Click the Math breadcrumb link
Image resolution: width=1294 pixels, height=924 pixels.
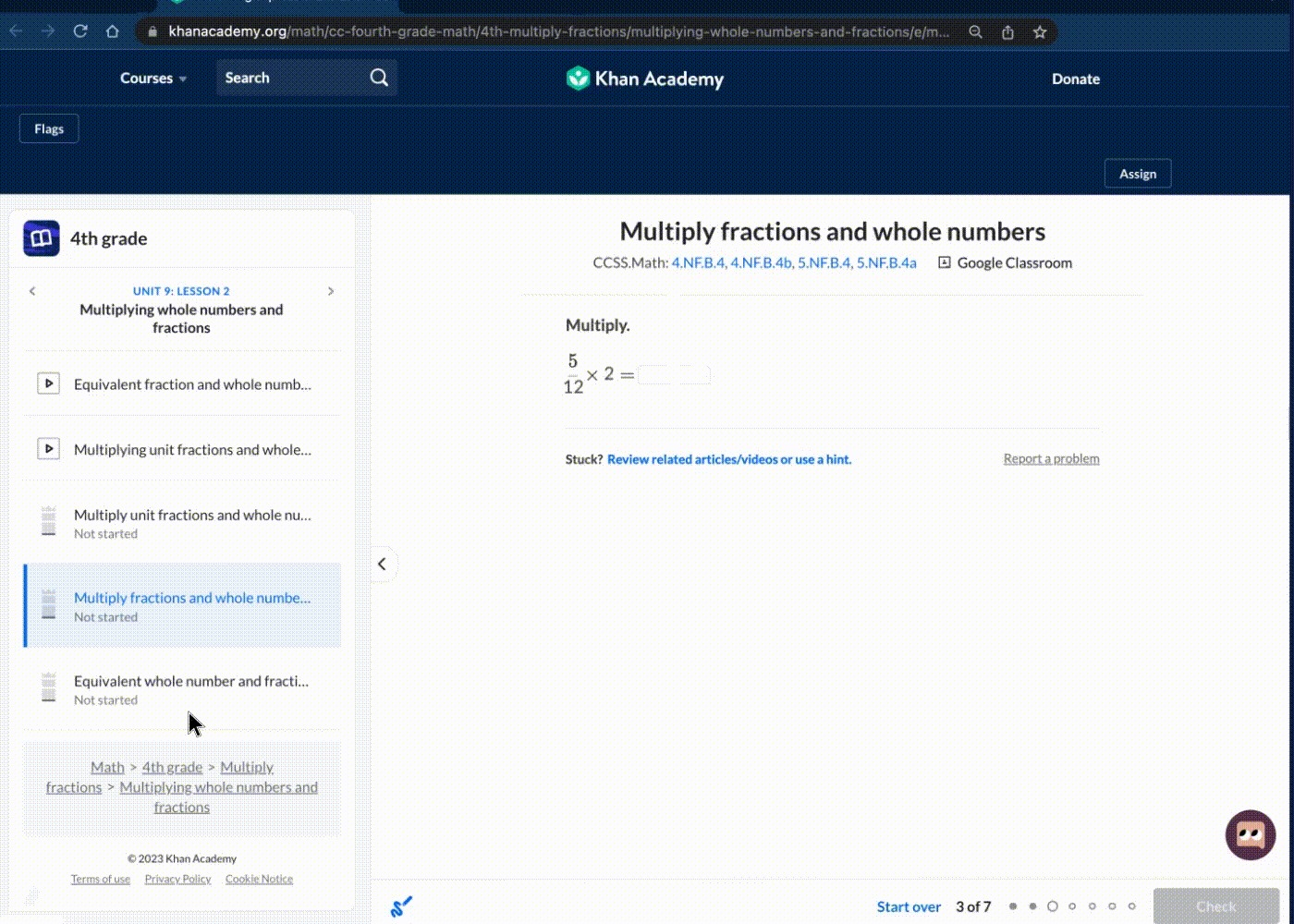tap(107, 767)
